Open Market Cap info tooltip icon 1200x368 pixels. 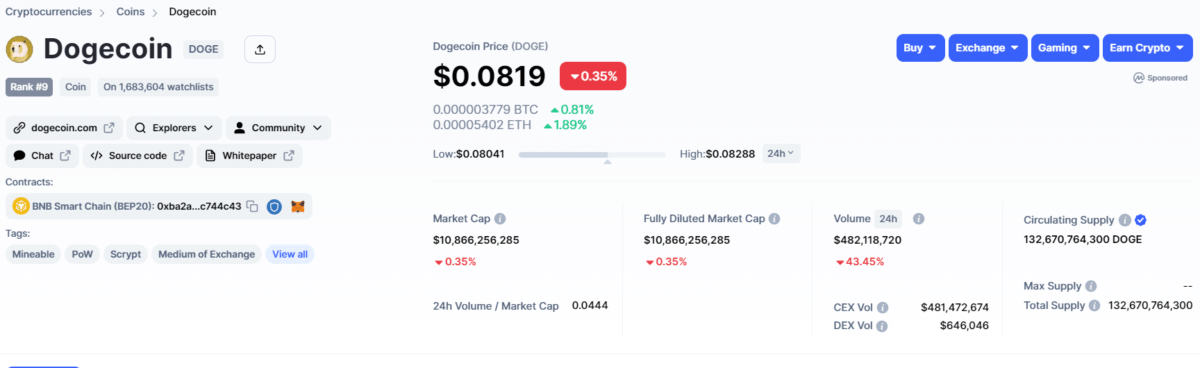click(500, 218)
